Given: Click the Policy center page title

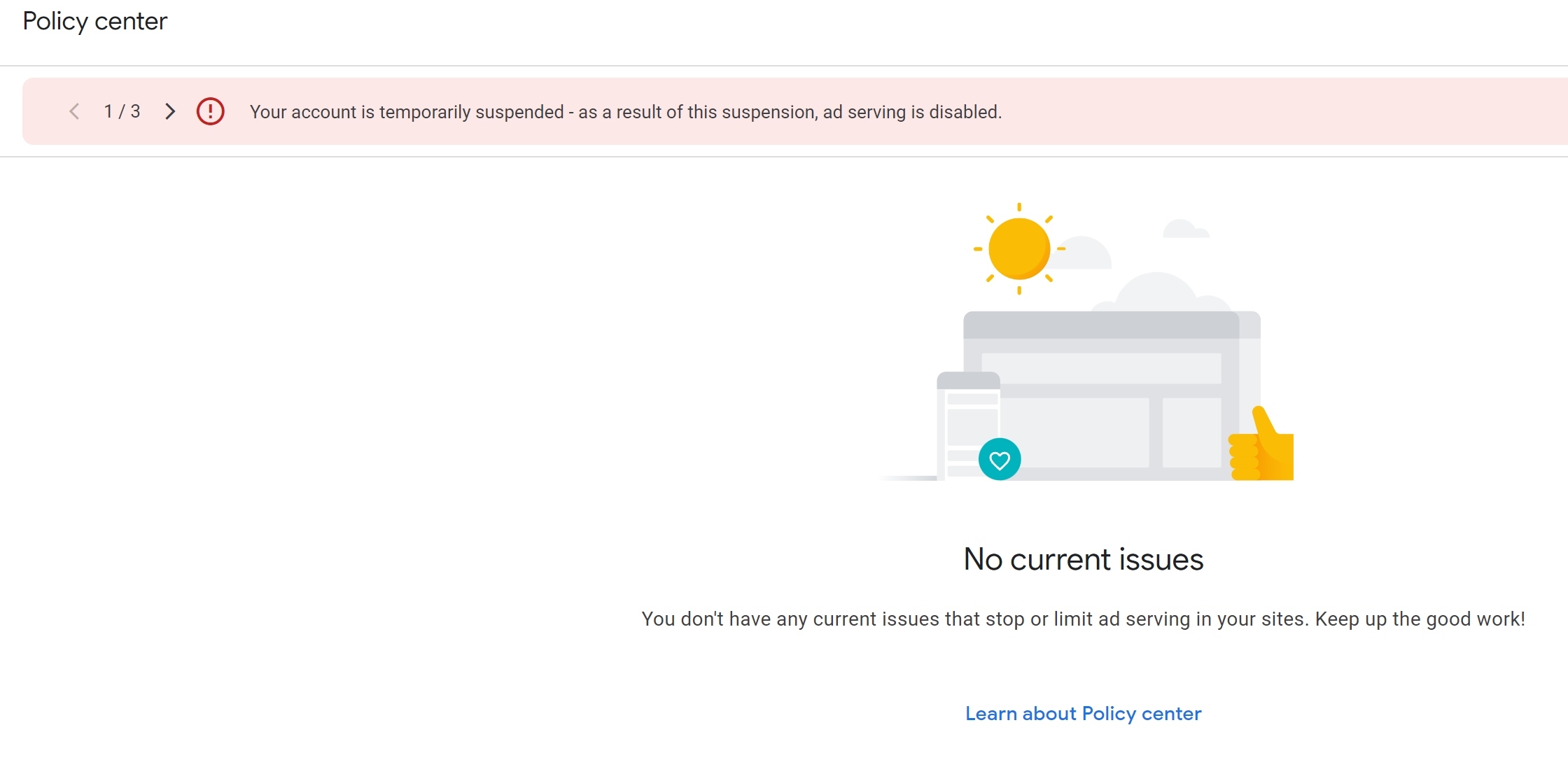Looking at the screenshot, I should (x=95, y=21).
